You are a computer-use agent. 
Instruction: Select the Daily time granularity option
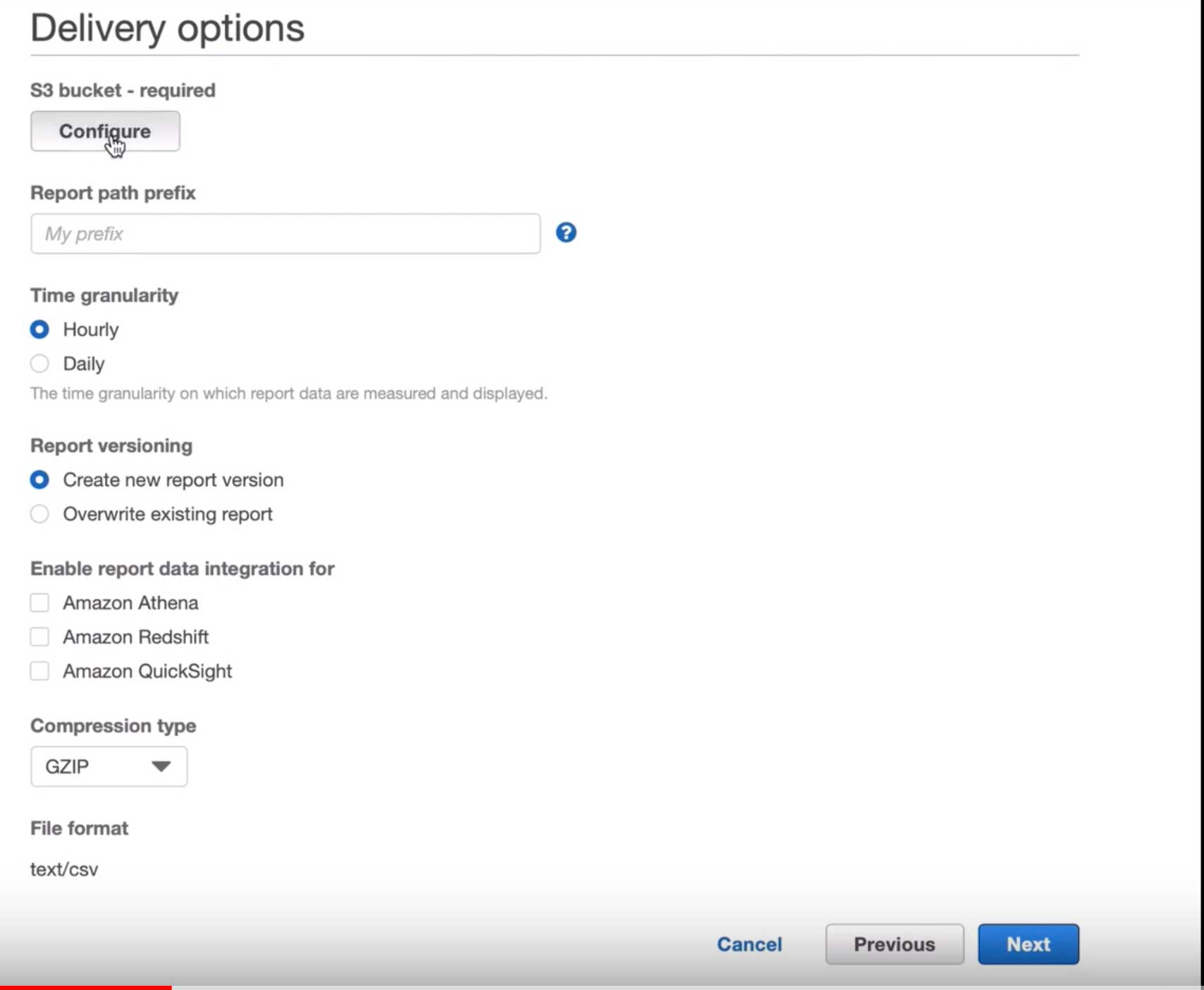click(x=39, y=364)
